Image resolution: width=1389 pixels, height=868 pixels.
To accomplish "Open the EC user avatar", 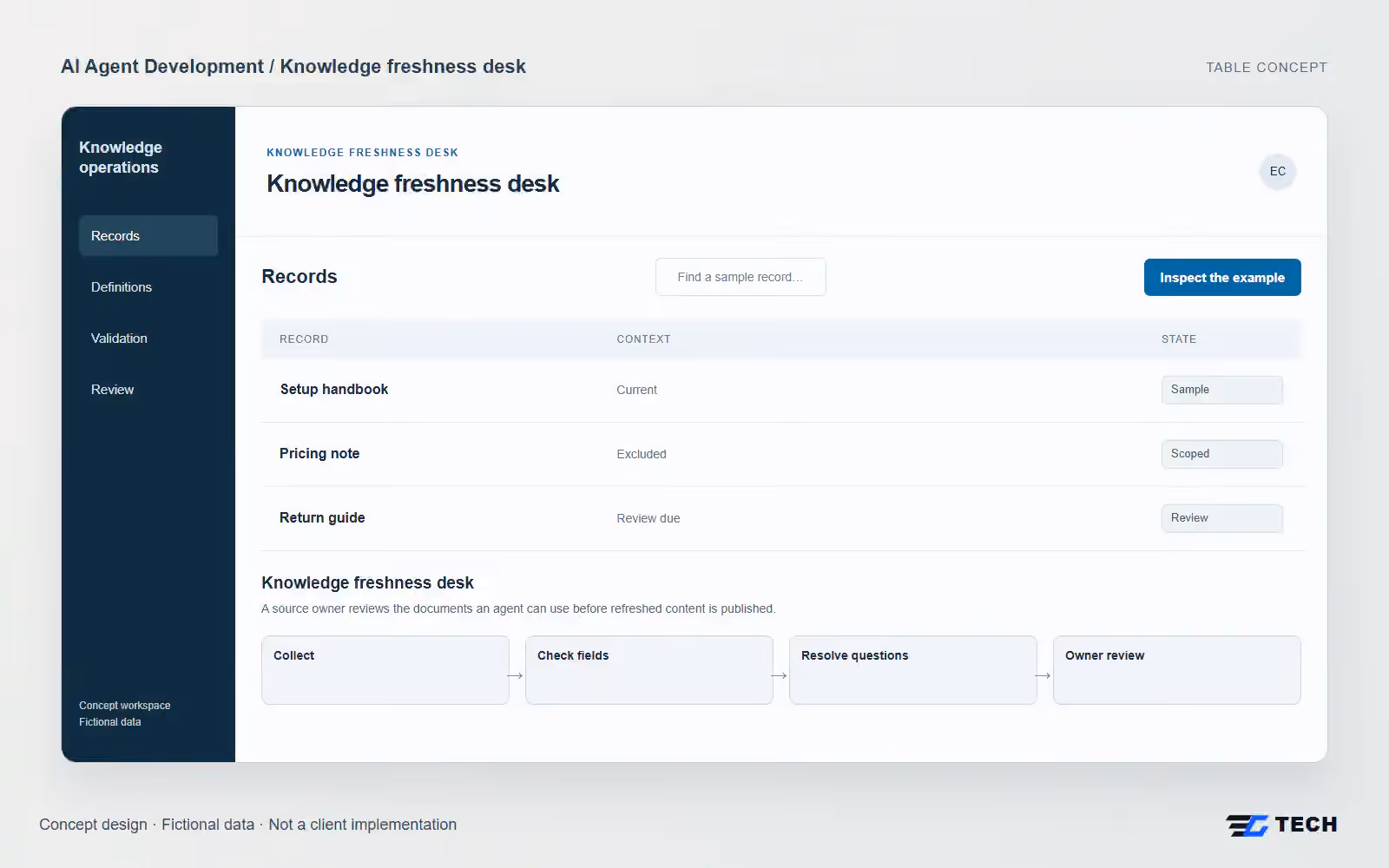I will (x=1278, y=171).
